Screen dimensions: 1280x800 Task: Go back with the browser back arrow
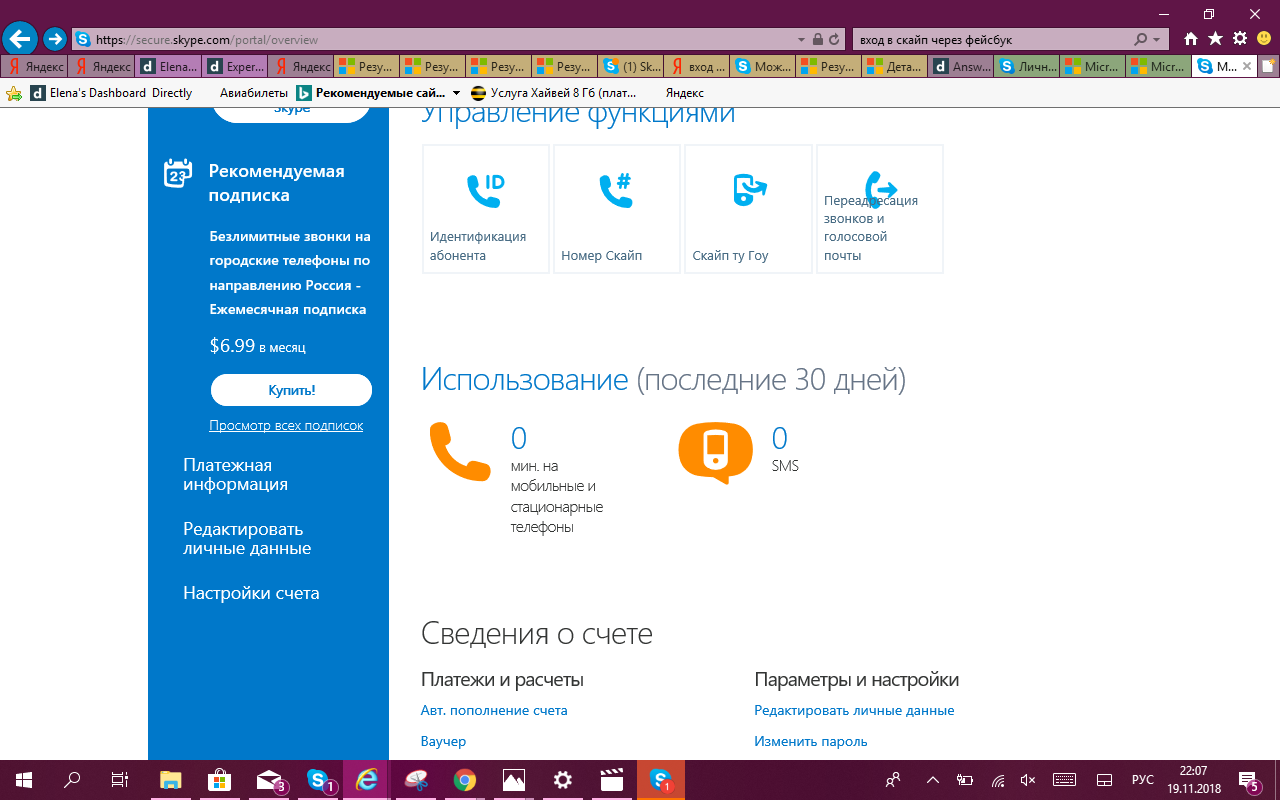pos(20,39)
